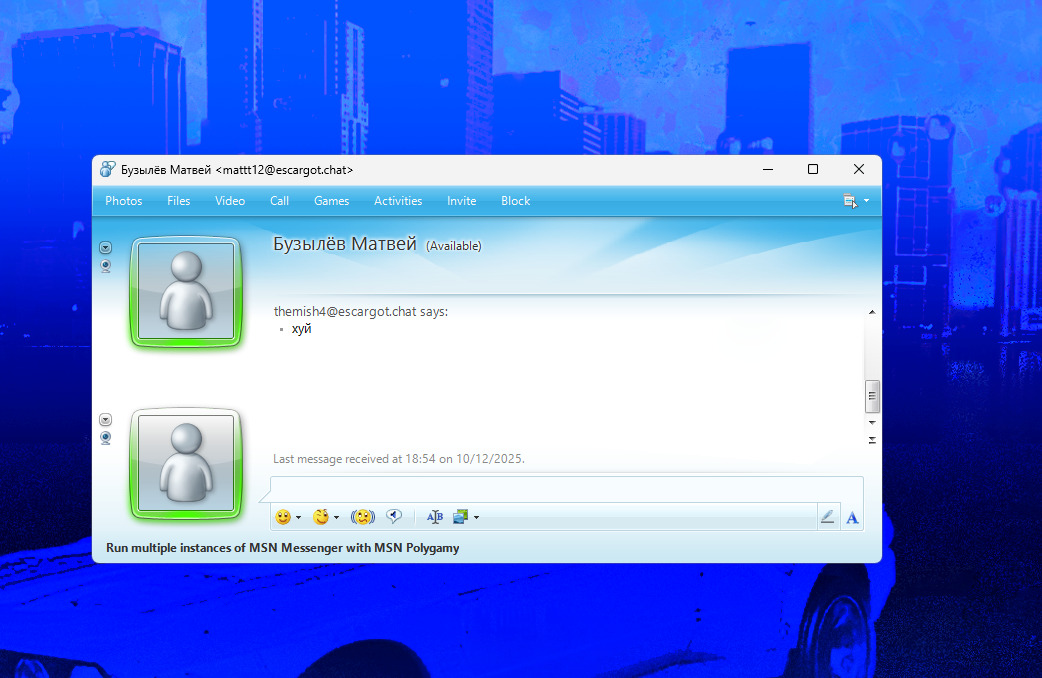Click the last message received timestamp
The image size is (1042, 678).
pos(399,459)
